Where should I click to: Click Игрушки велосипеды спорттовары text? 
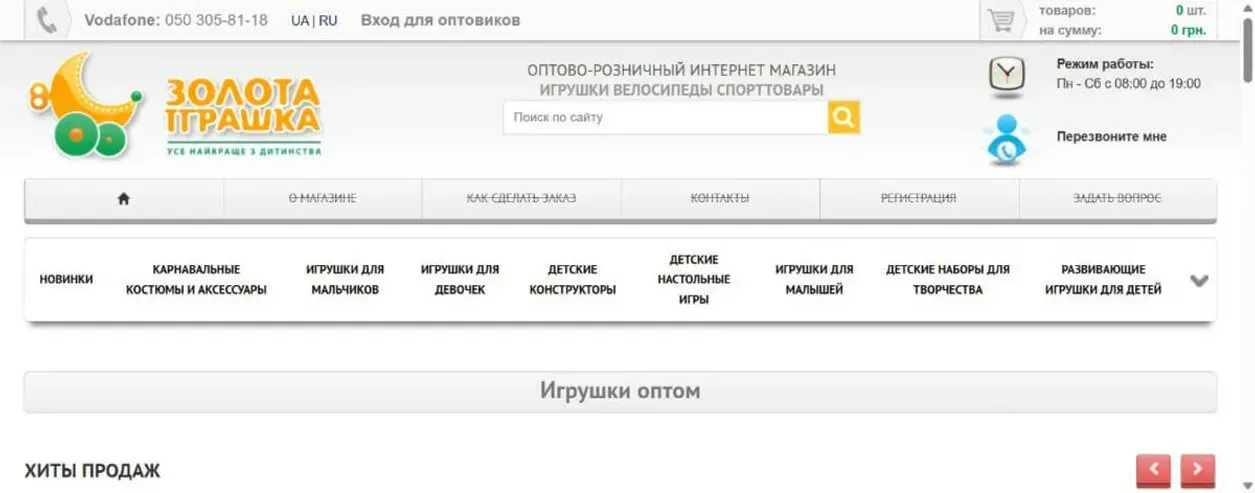(681, 90)
